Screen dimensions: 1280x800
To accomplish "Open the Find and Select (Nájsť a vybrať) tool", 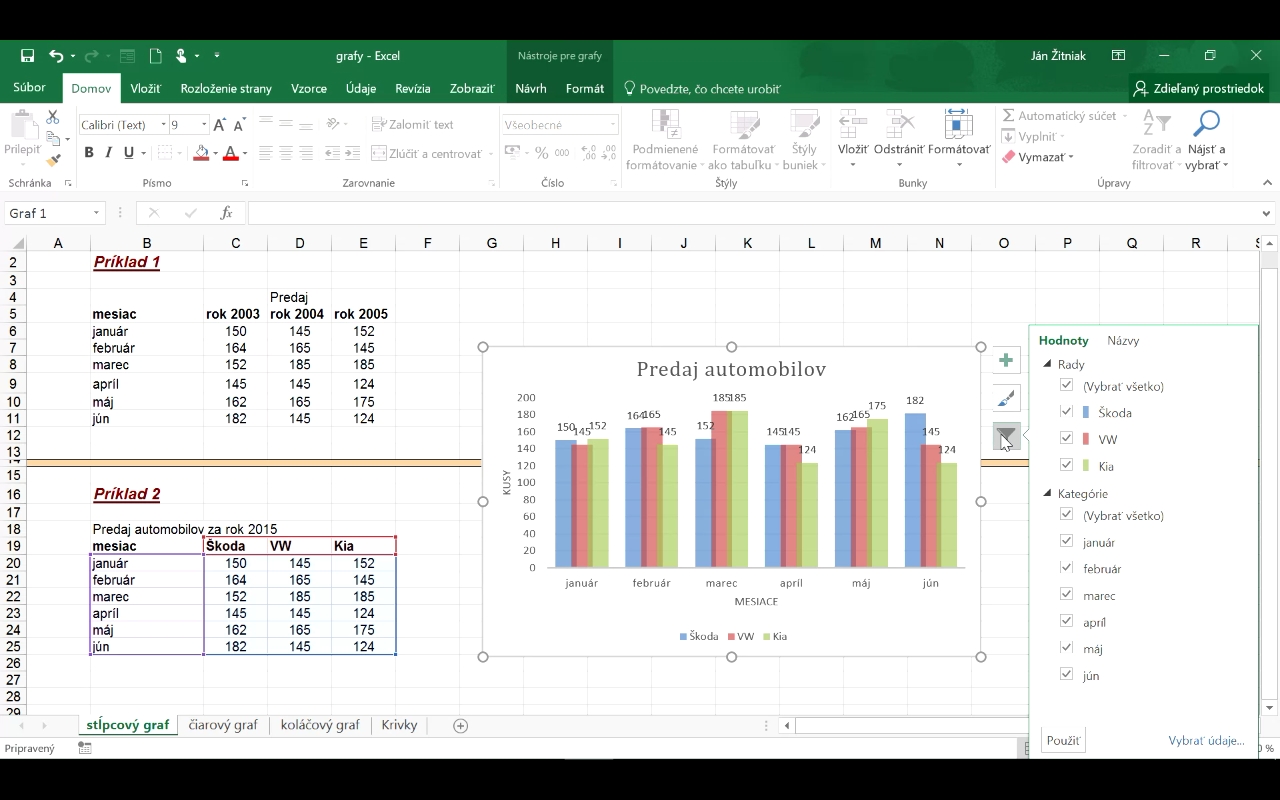I will 1207,140.
